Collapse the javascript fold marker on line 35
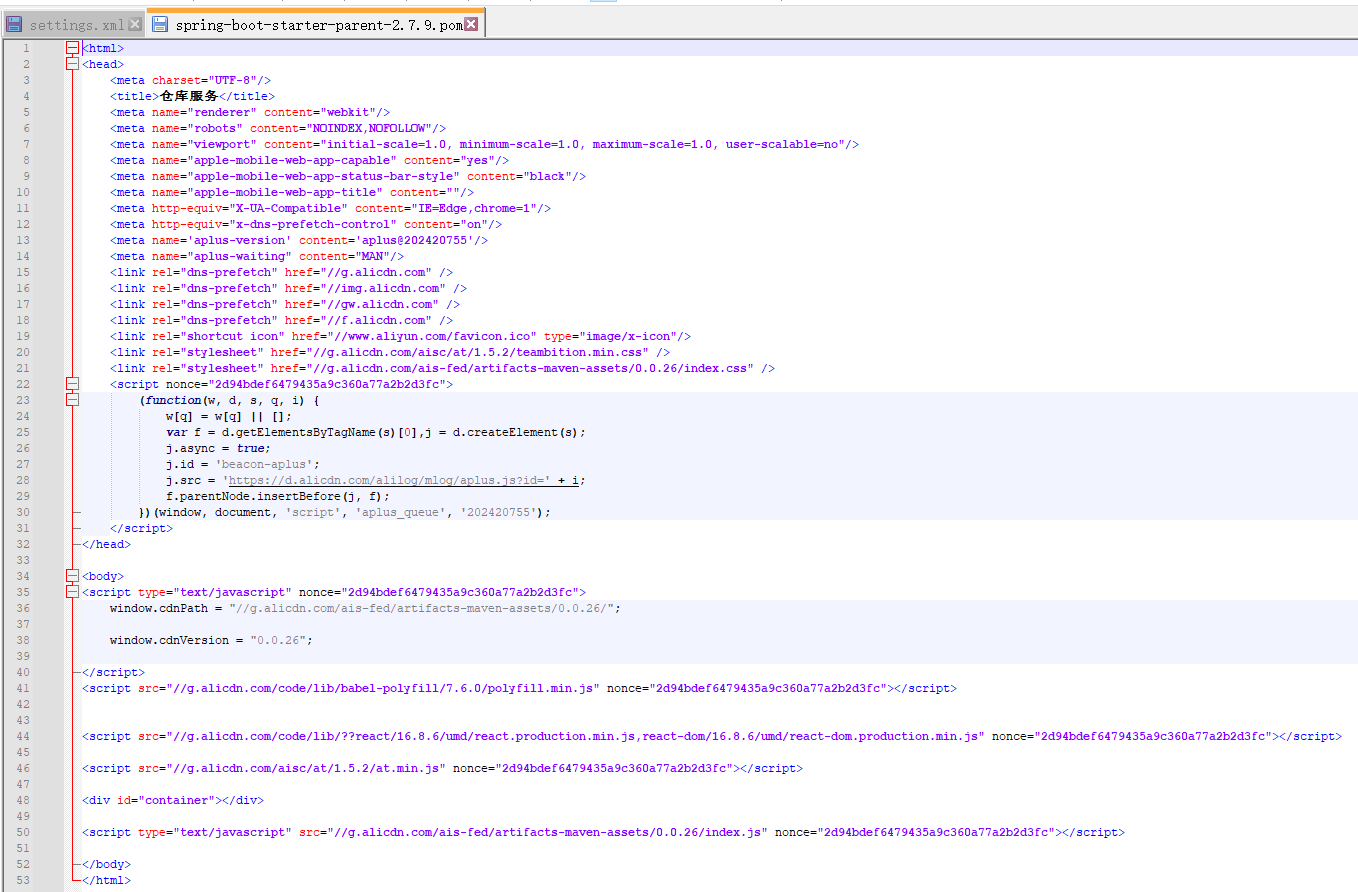The image size is (1358, 892). tap(70, 591)
